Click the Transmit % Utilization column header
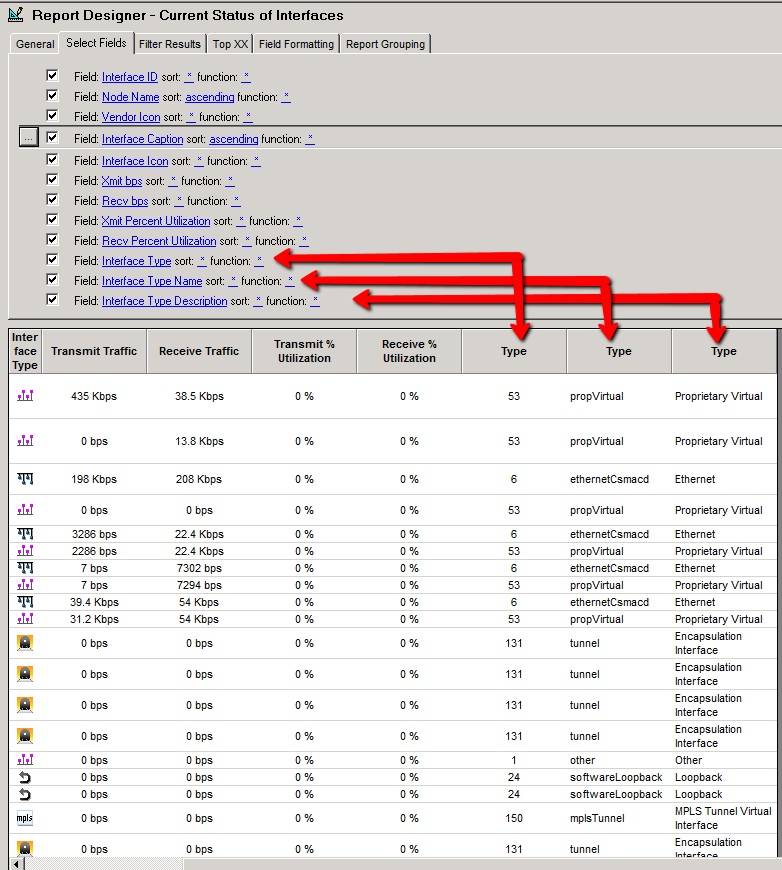Image resolution: width=782 pixels, height=870 pixels. (304, 351)
